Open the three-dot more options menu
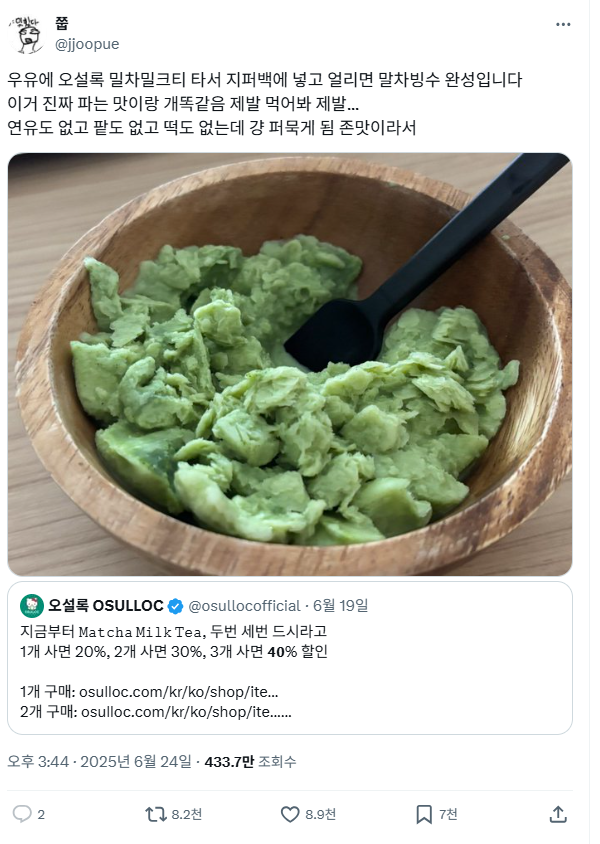Screen dimensions: 600x844 click(563, 24)
